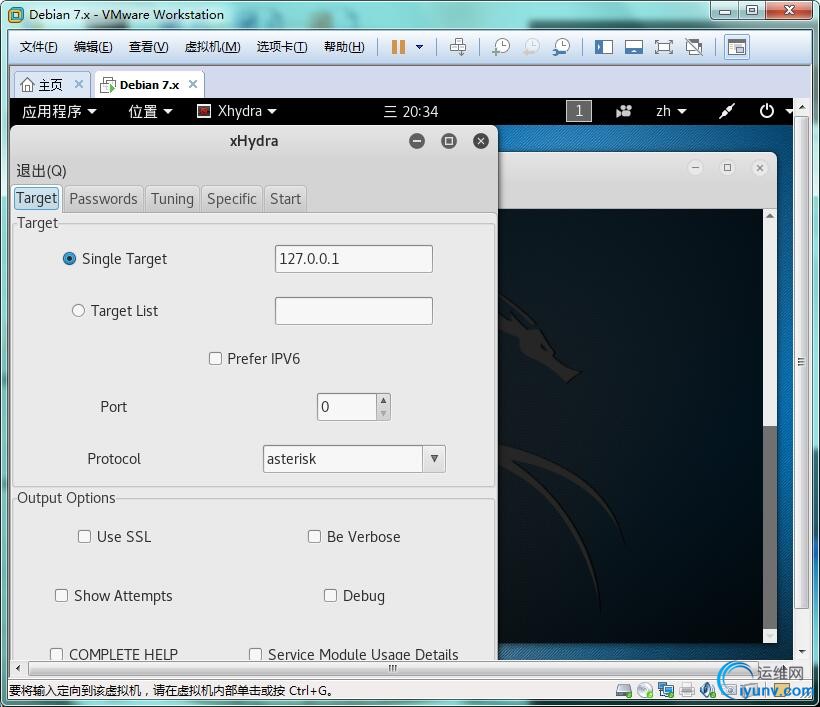Toggle VMware library sidebar icon
Image resolution: width=820 pixels, height=707 pixels.
pyautogui.click(x=603, y=47)
